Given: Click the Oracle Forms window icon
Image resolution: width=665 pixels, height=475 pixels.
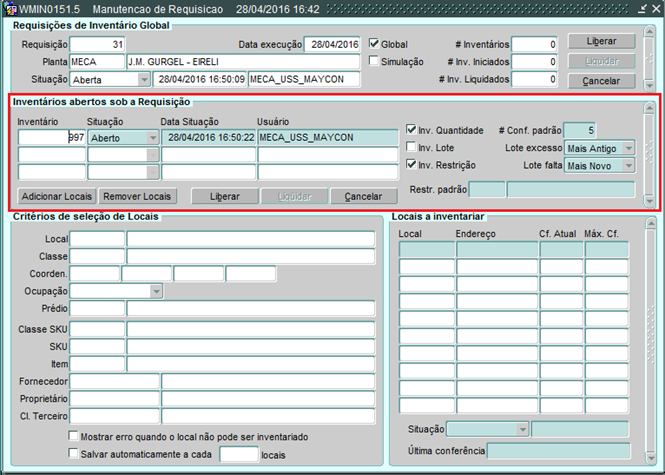Looking at the screenshot, I should (10, 8).
